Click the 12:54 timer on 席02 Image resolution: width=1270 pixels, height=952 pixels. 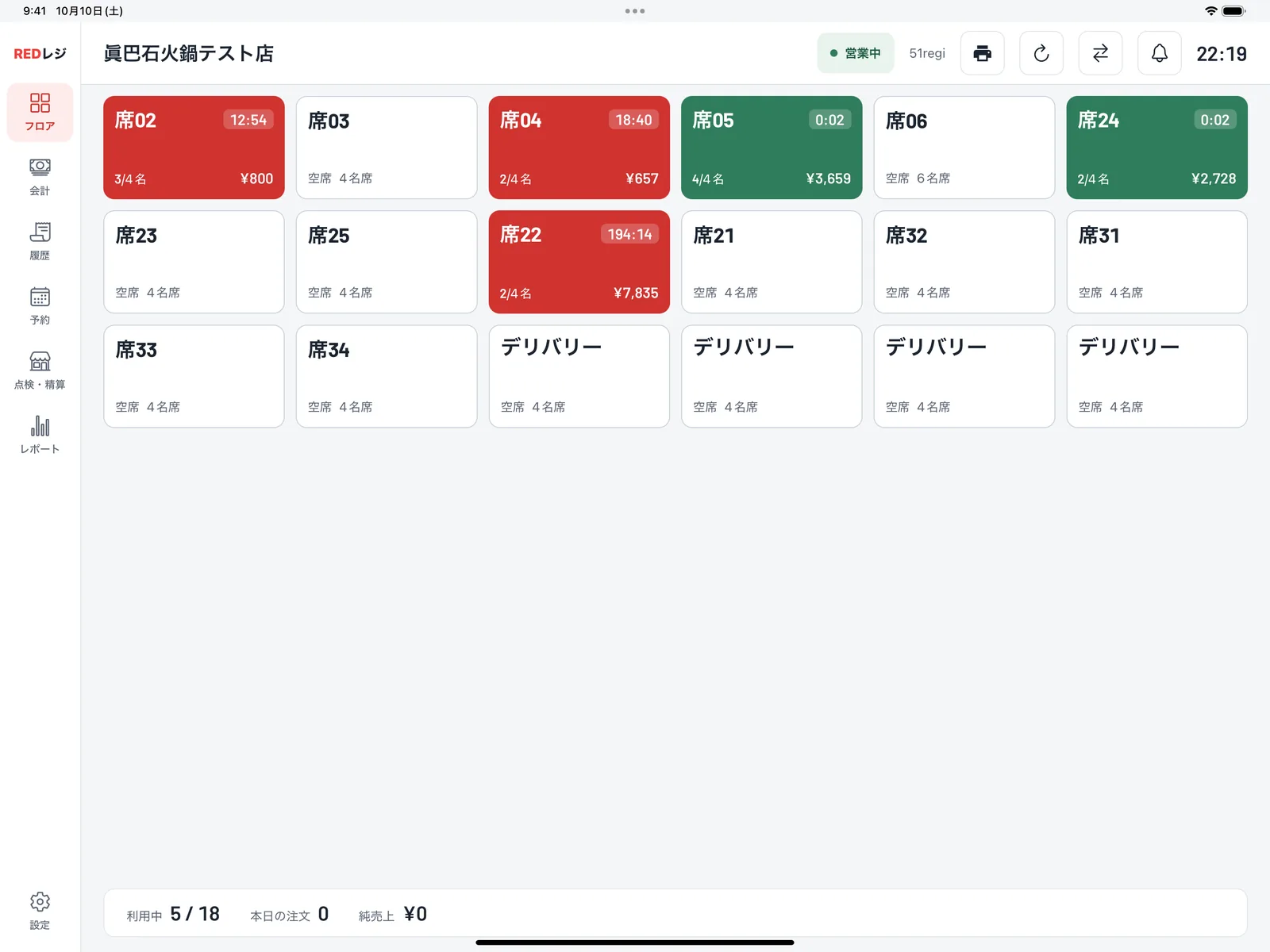pyautogui.click(x=248, y=120)
